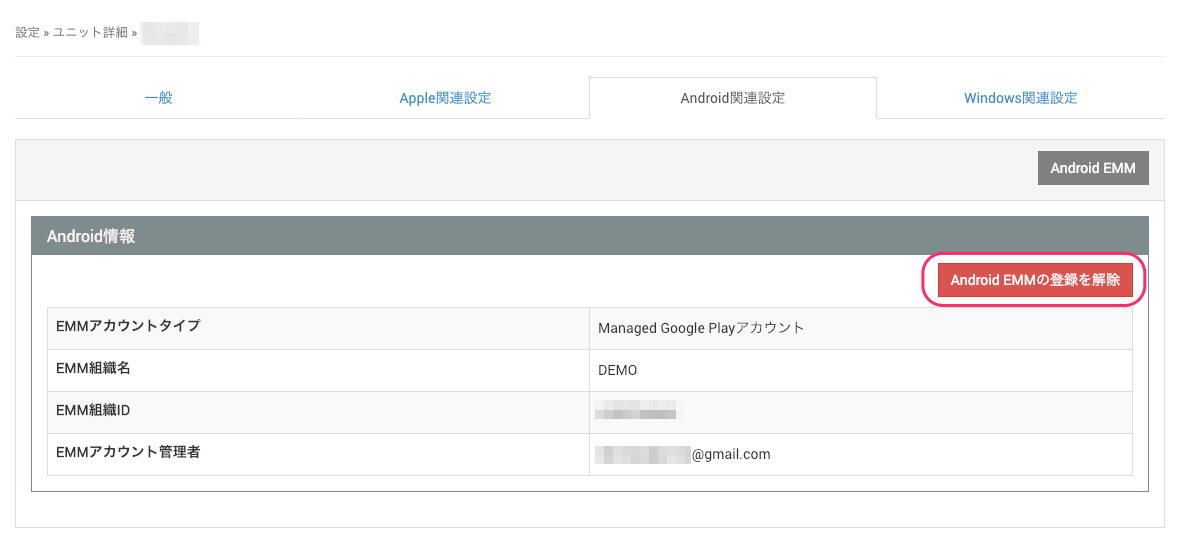1181x546 pixels.
Task: Click the gray Android EMM button
Action: point(1092,168)
